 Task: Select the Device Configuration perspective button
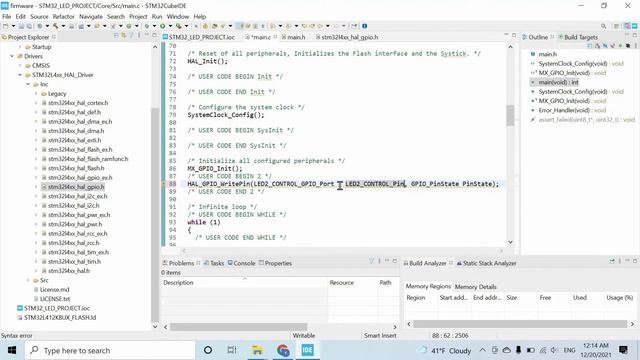click(635, 26)
